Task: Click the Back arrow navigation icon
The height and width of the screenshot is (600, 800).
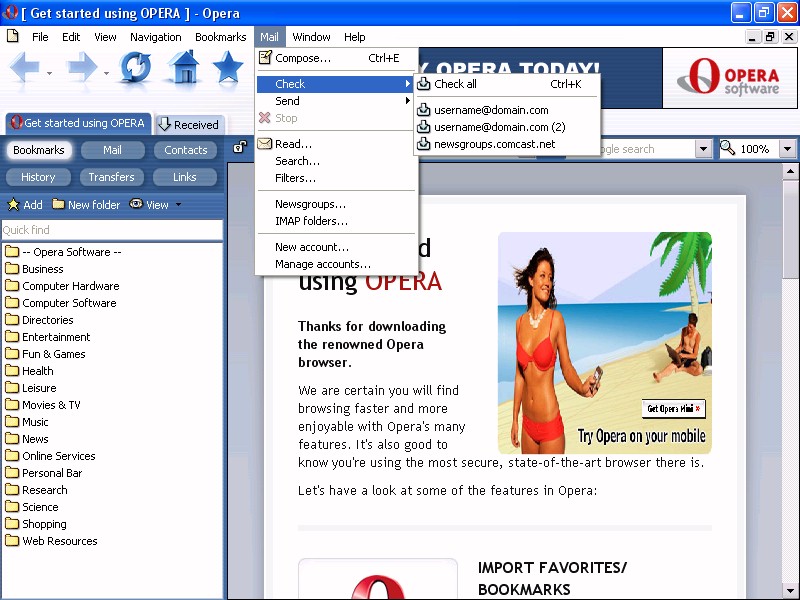Action: pos(24,67)
